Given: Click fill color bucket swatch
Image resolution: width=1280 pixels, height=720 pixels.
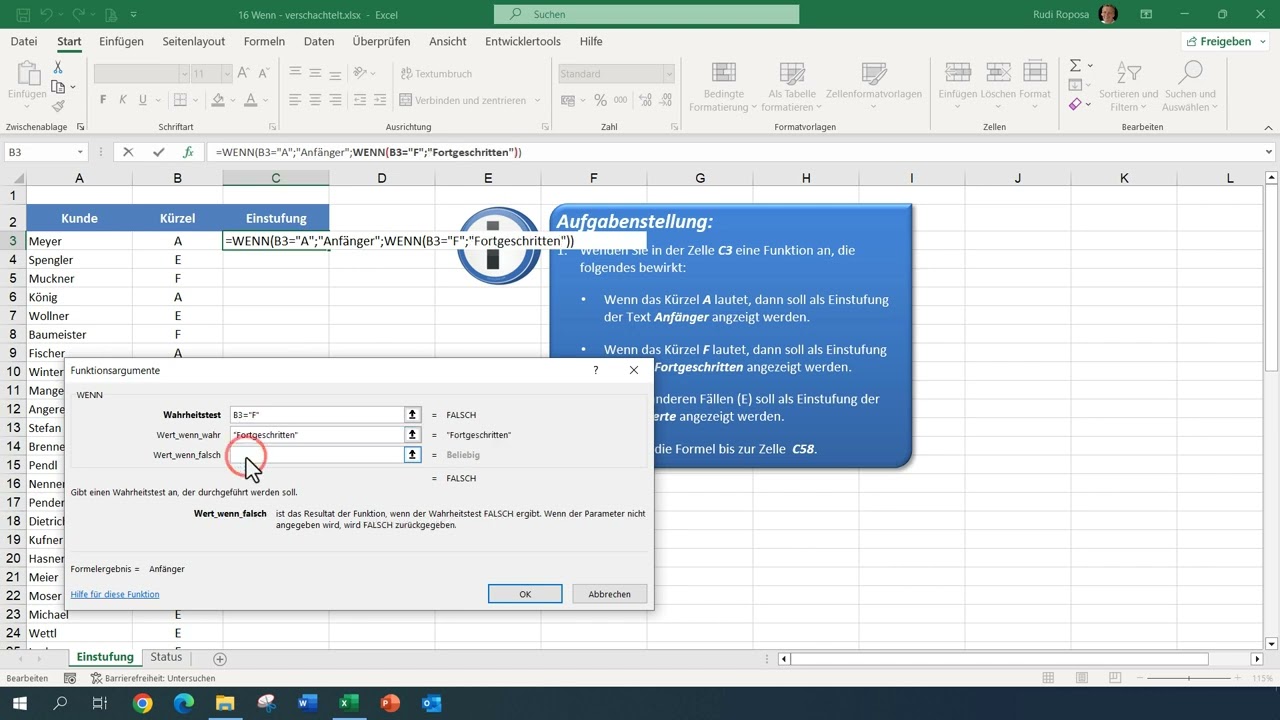Looking at the screenshot, I should (218, 100).
